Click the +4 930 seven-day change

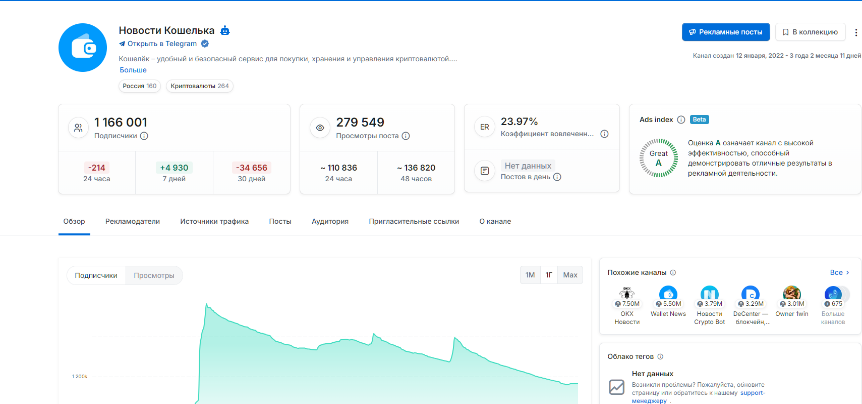coord(174,168)
